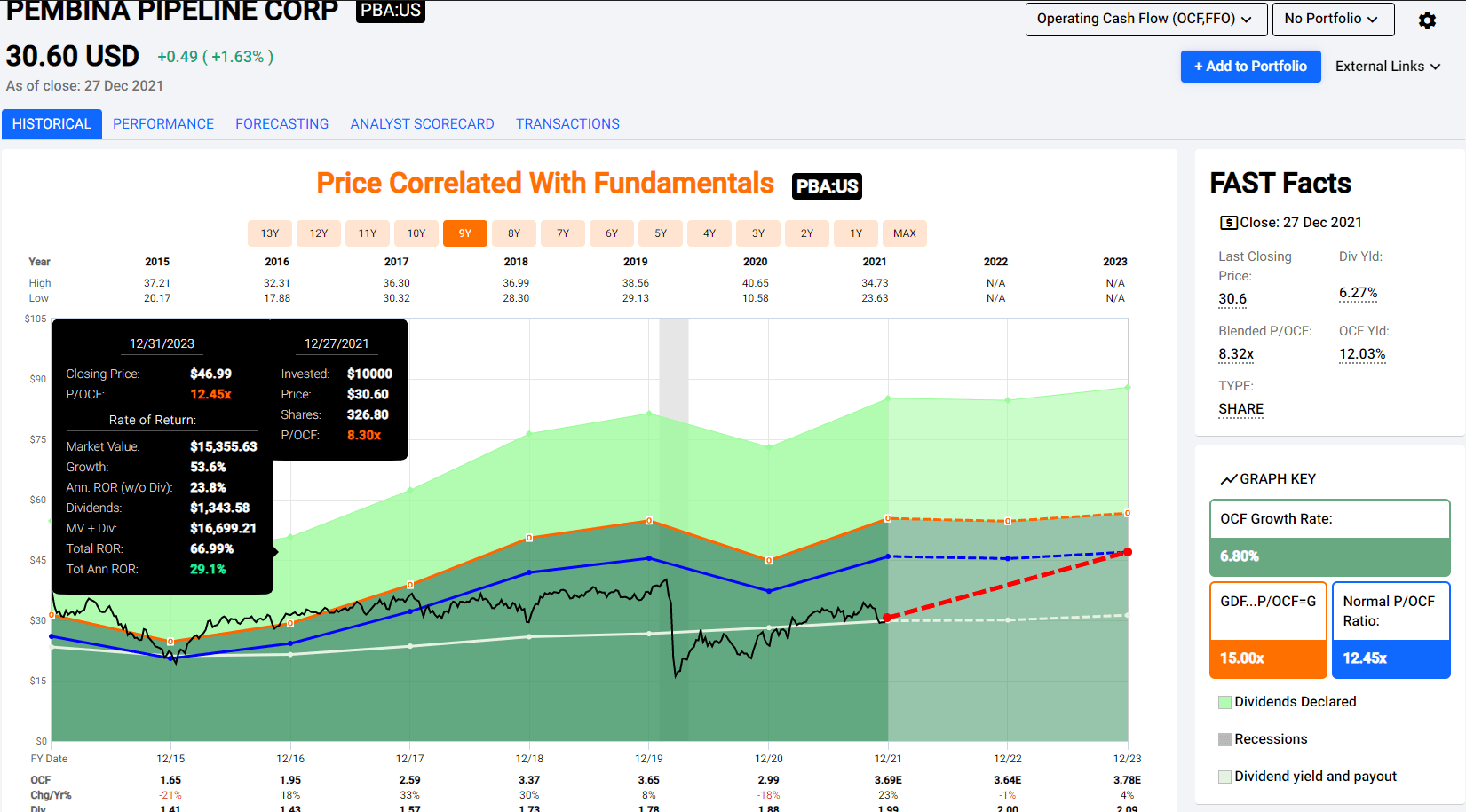
Task: Select the 7Y time range
Action: point(563,233)
